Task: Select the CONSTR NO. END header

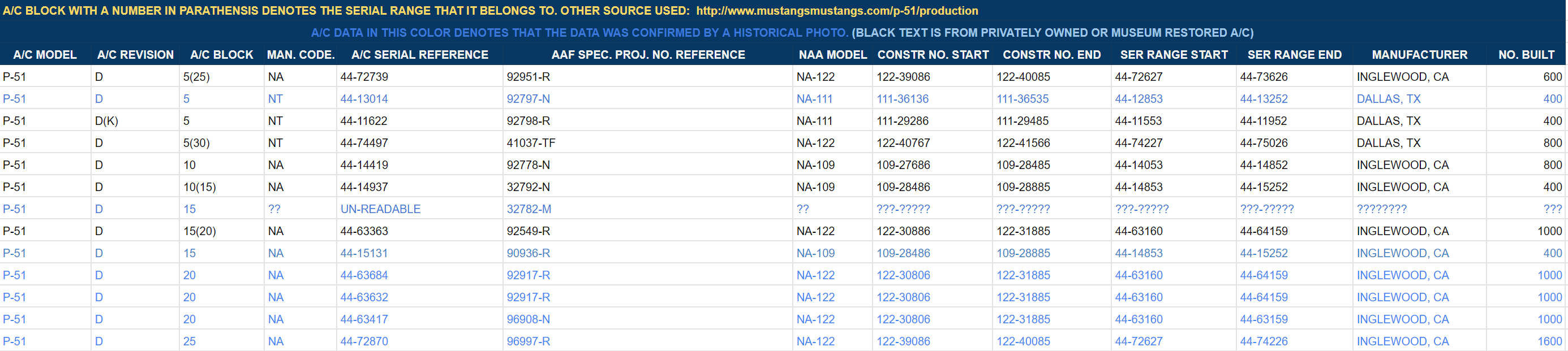Action: pyautogui.click(x=1052, y=55)
